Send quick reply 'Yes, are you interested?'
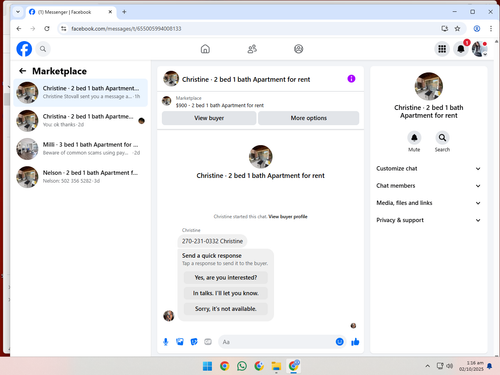Image resolution: width=500 pixels, height=375 pixels. coord(226,277)
